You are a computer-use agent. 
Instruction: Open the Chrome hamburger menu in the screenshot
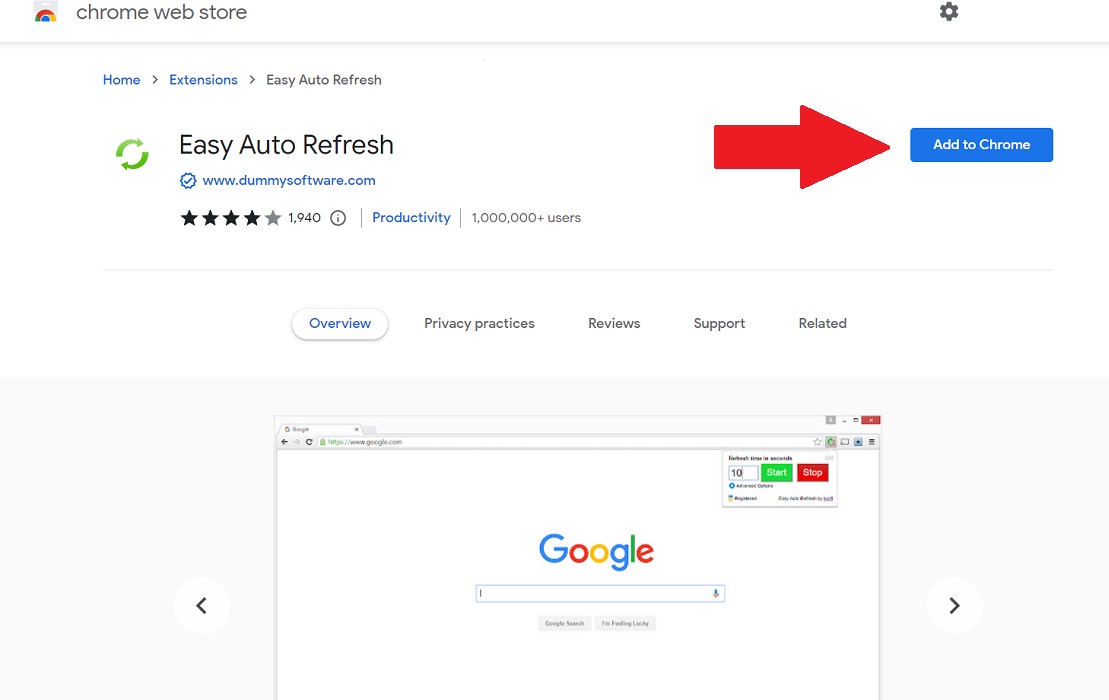pyautogui.click(x=872, y=442)
